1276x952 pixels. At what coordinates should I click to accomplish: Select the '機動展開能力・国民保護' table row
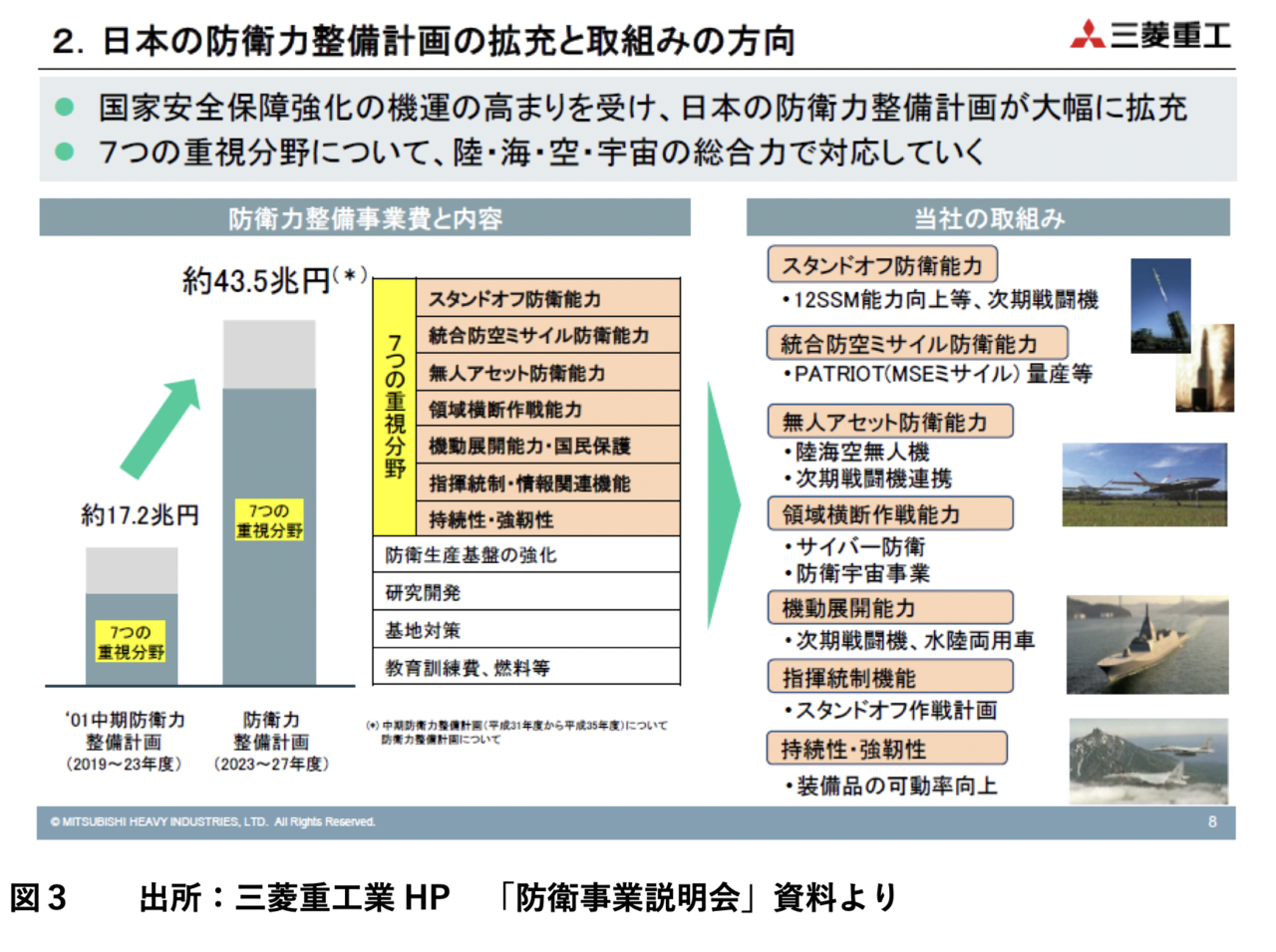[x=547, y=446]
